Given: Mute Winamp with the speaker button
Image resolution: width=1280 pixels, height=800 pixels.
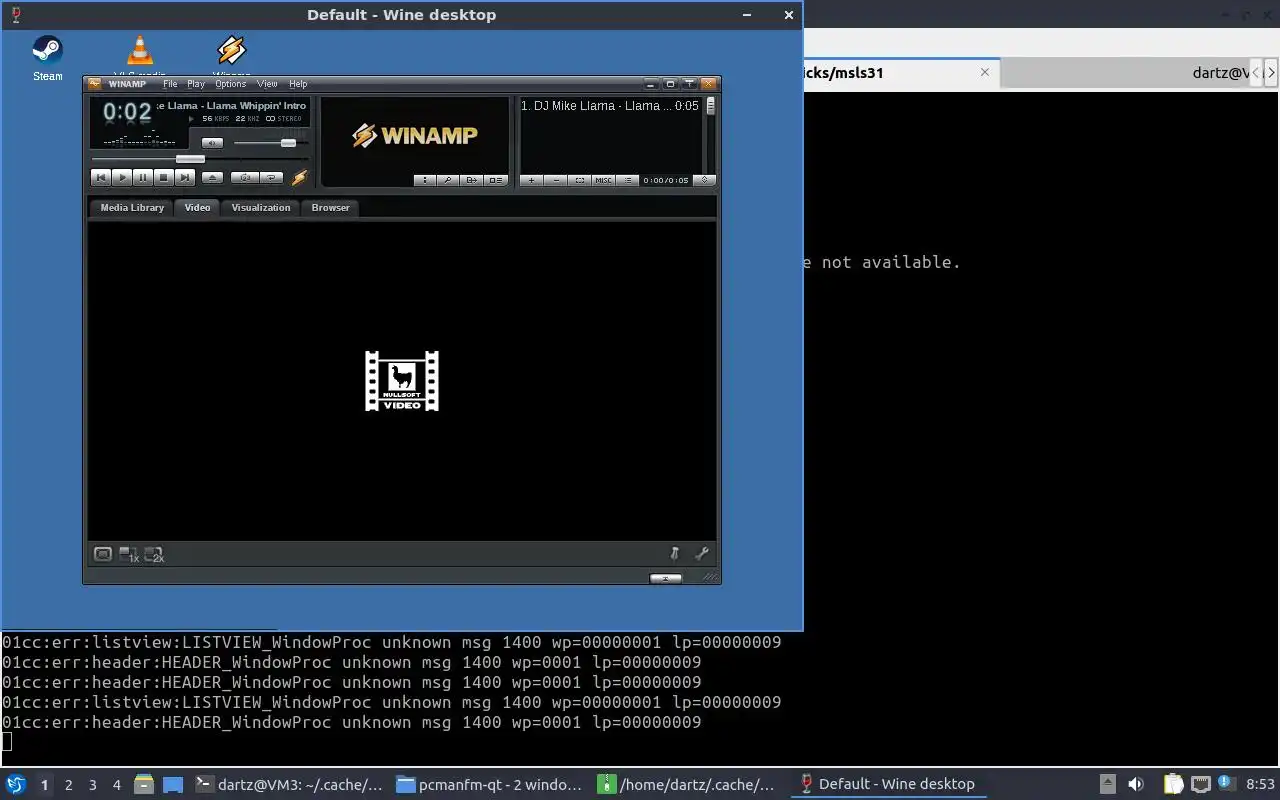Looking at the screenshot, I should coord(212,143).
